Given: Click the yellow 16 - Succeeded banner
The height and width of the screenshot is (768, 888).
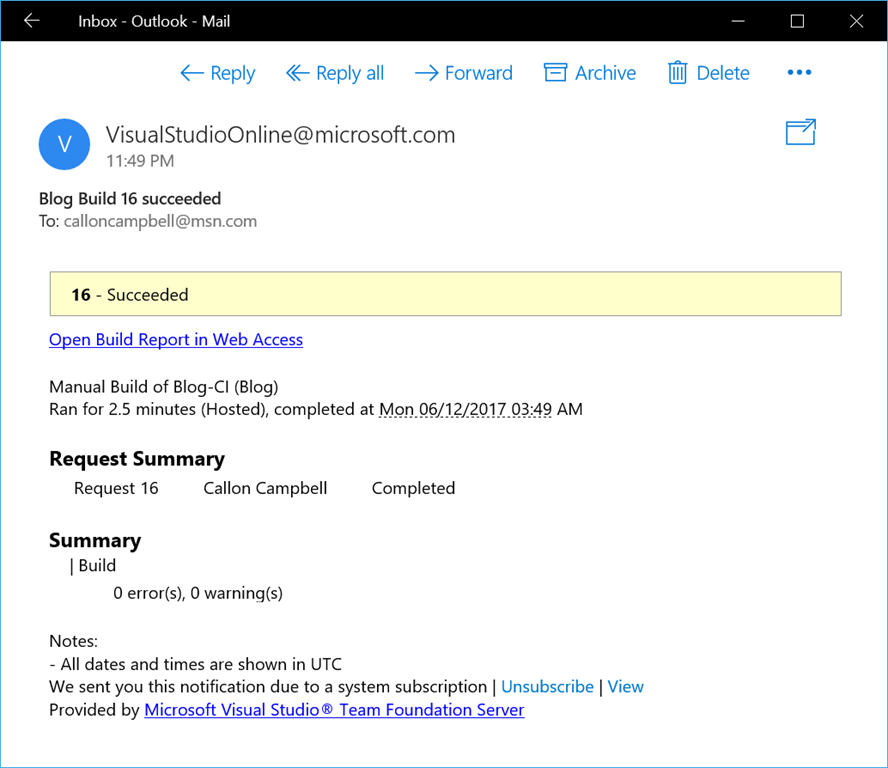Looking at the screenshot, I should [x=445, y=295].
